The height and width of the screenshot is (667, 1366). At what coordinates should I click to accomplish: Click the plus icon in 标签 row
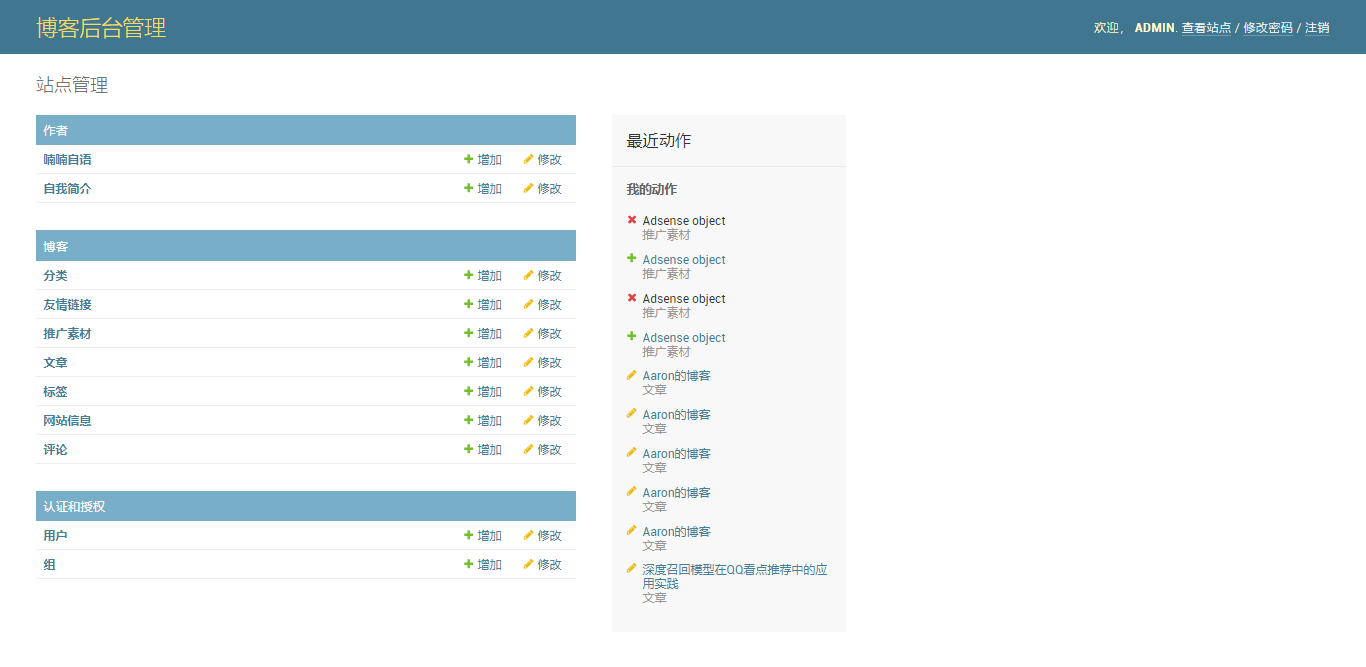[468, 391]
